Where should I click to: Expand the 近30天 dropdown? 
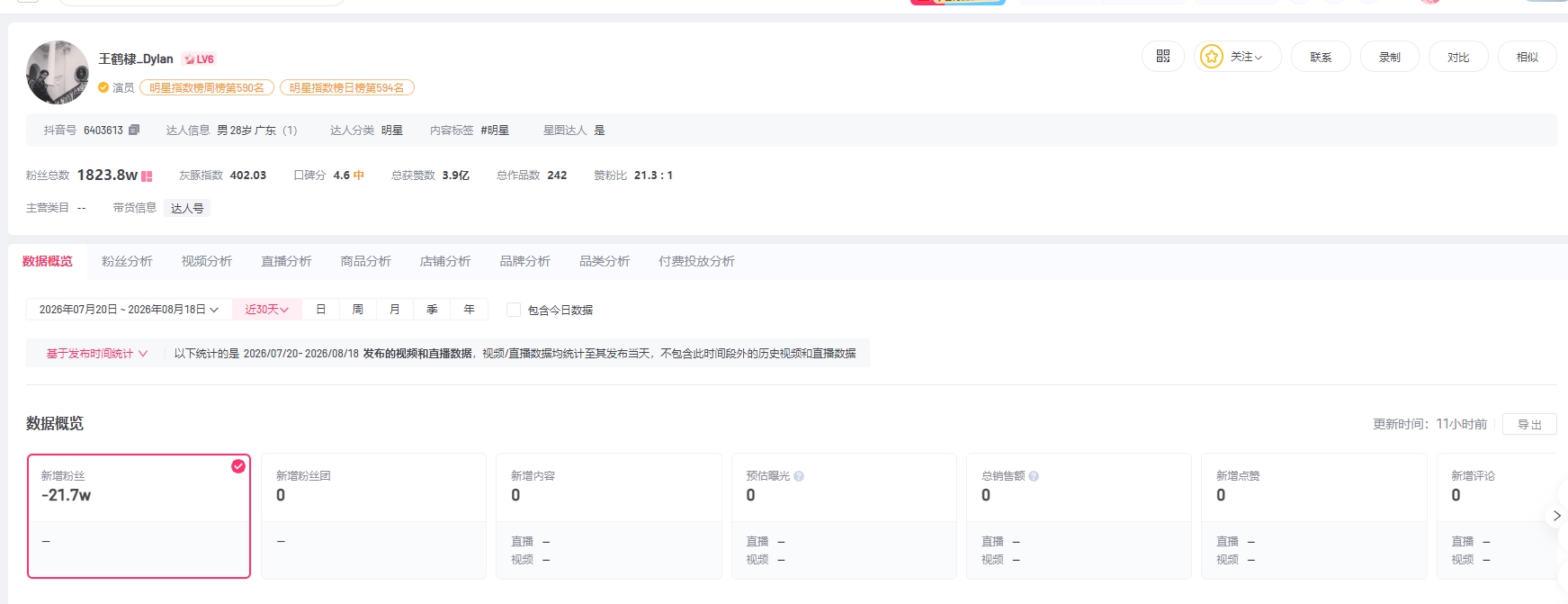[x=267, y=310]
